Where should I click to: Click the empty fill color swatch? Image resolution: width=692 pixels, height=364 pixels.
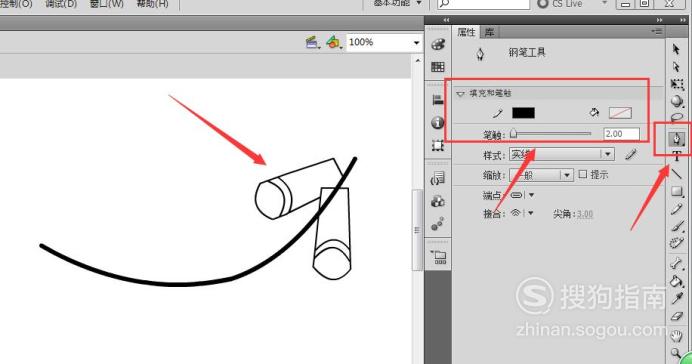(x=620, y=113)
